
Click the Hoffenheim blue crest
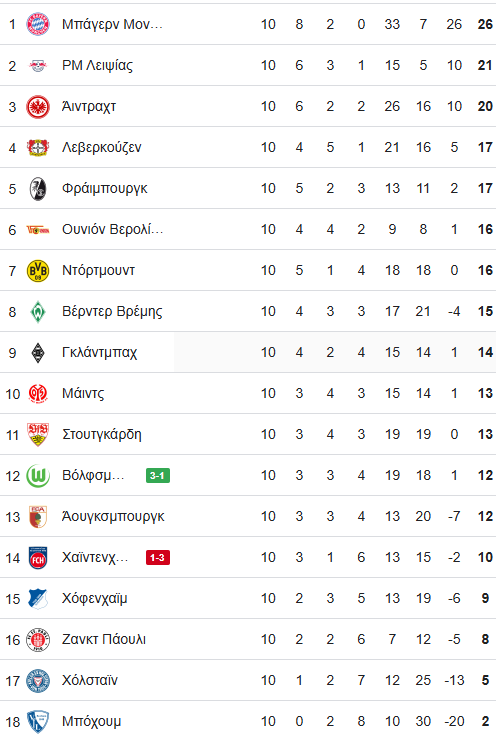pyautogui.click(x=38, y=599)
